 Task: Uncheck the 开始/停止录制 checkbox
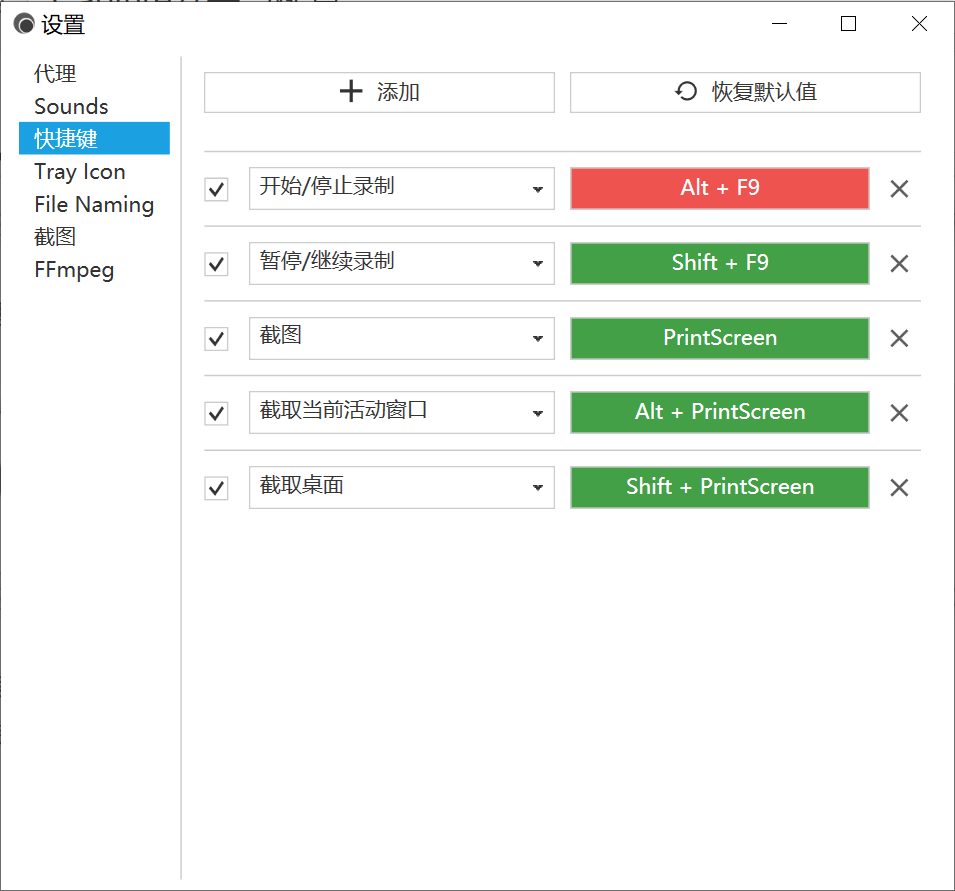[216, 188]
